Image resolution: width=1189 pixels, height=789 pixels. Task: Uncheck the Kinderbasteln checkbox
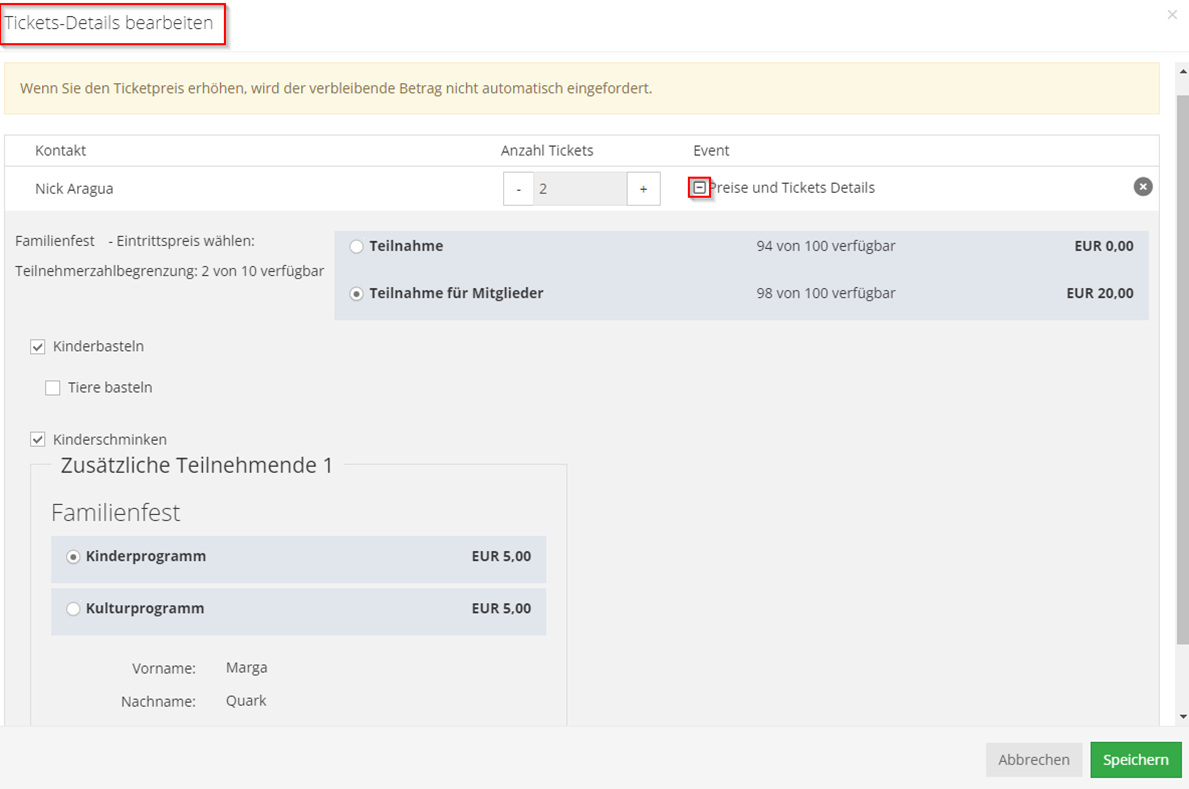tap(38, 347)
